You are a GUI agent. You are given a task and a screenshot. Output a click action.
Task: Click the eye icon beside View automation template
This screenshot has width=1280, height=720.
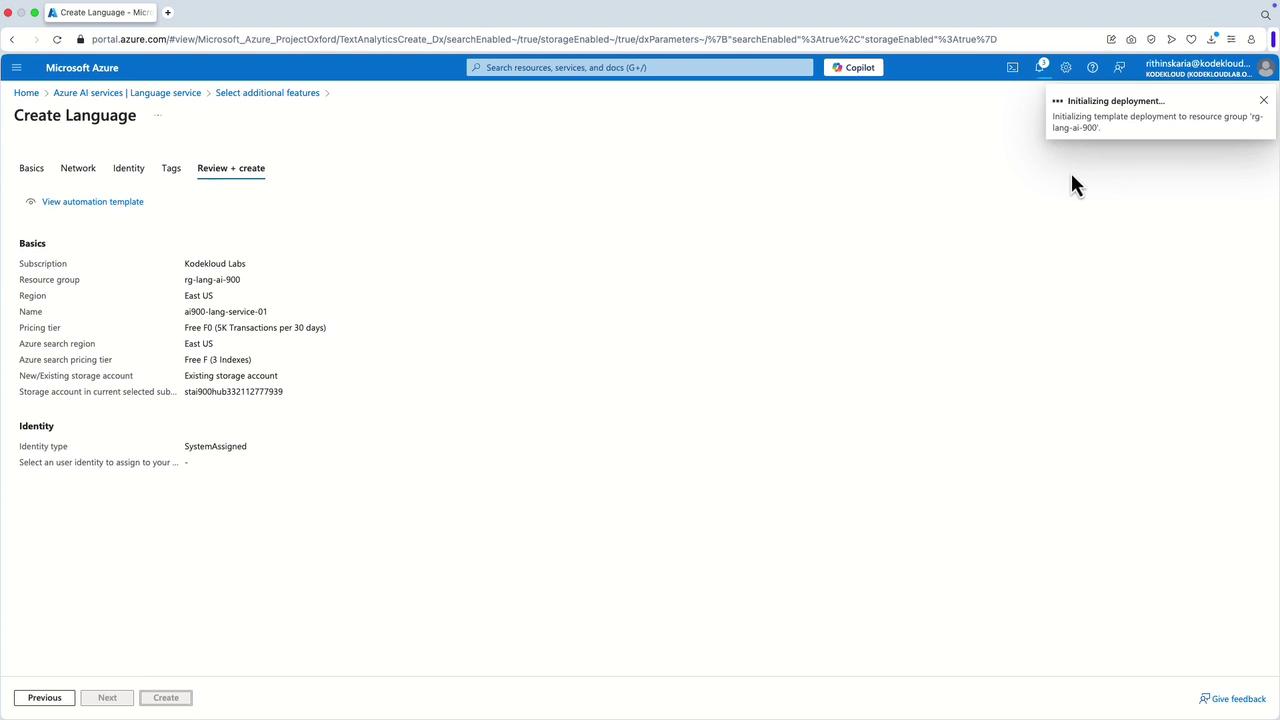31,202
